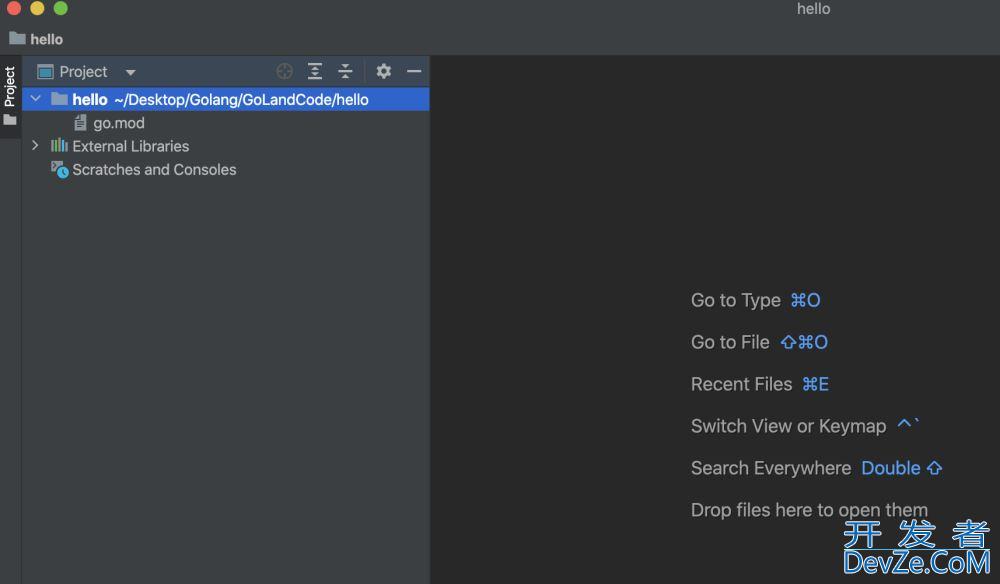
Task: Click the Project panel window icon
Action: pos(45,72)
